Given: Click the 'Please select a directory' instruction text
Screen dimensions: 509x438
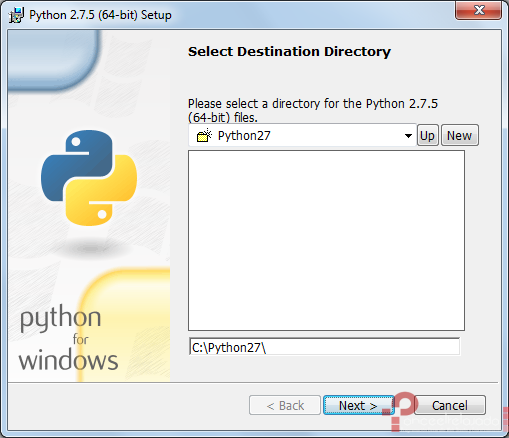Looking at the screenshot, I should pyautogui.click(x=313, y=110).
